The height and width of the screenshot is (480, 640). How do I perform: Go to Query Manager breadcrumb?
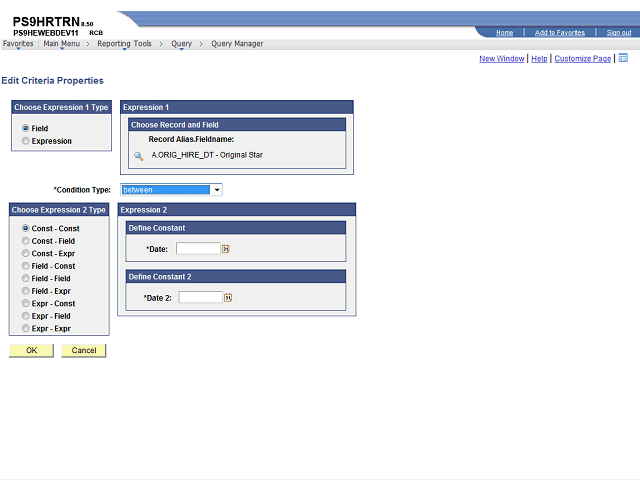tap(237, 44)
